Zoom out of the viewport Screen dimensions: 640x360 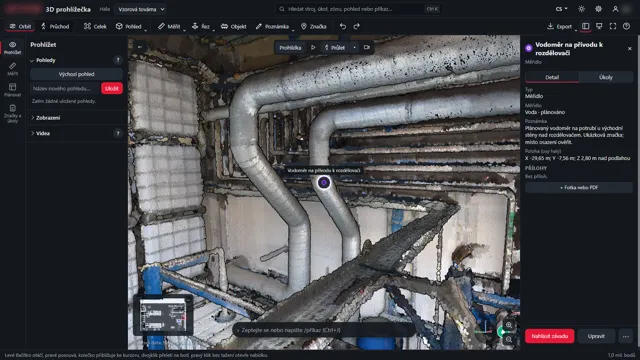tap(509, 339)
